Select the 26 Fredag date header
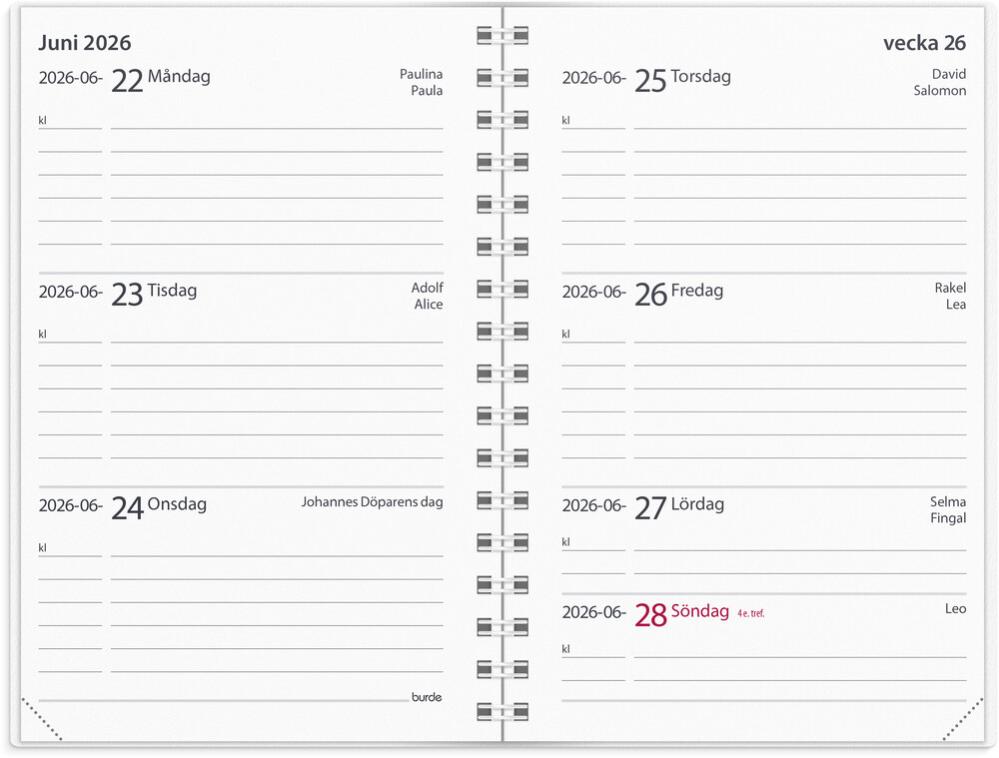Viewport: 999px width, 758px height. click(678, 292)
